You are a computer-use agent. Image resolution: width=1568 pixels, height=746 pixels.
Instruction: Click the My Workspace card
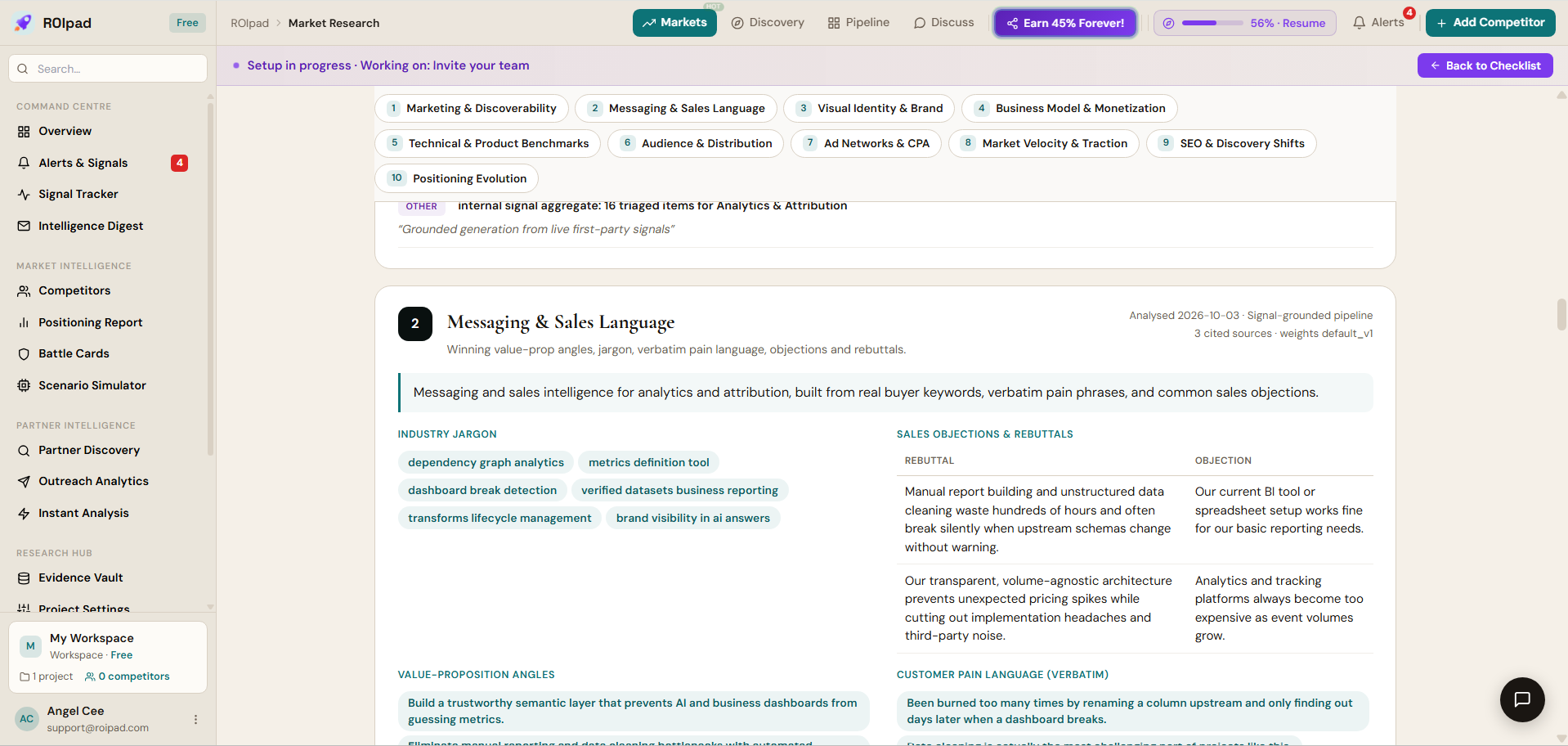pos(108,657)
